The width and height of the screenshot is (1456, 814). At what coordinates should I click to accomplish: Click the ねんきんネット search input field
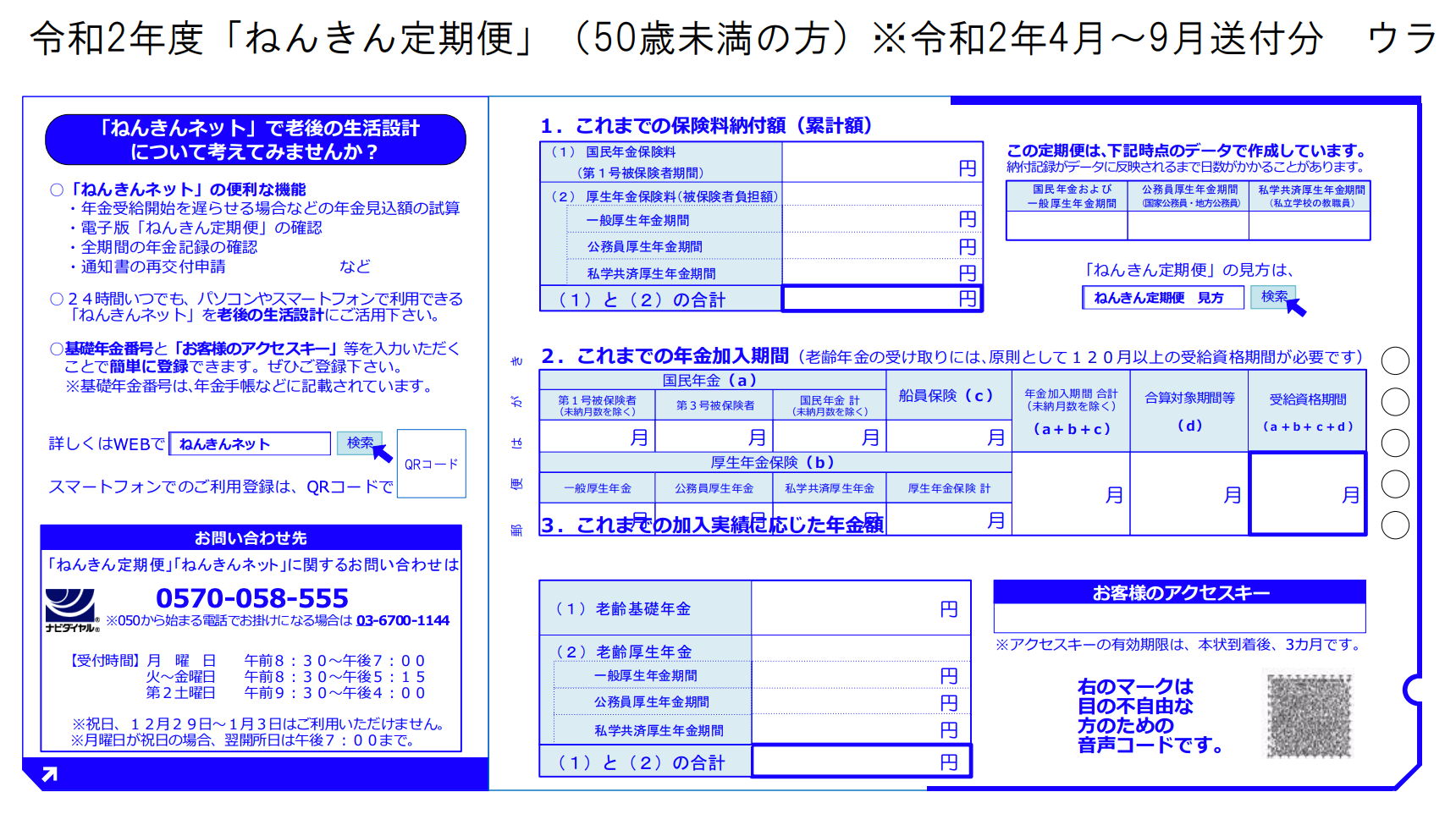point(250,443)
